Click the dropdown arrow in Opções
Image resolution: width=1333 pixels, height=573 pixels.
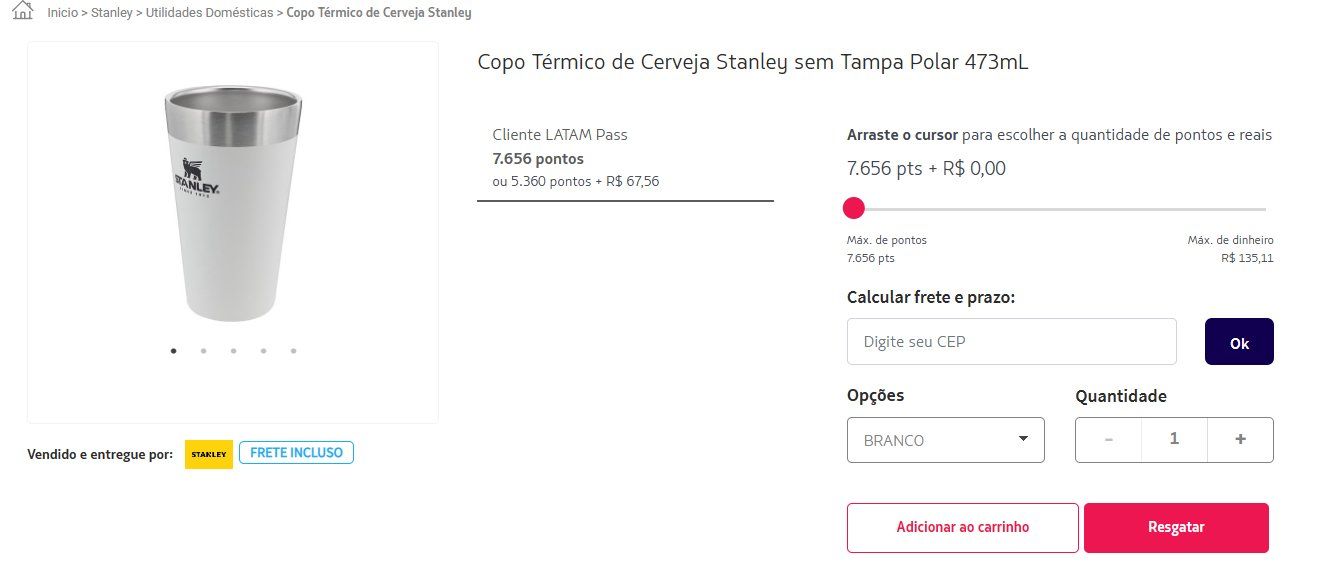click(1023, 439)
